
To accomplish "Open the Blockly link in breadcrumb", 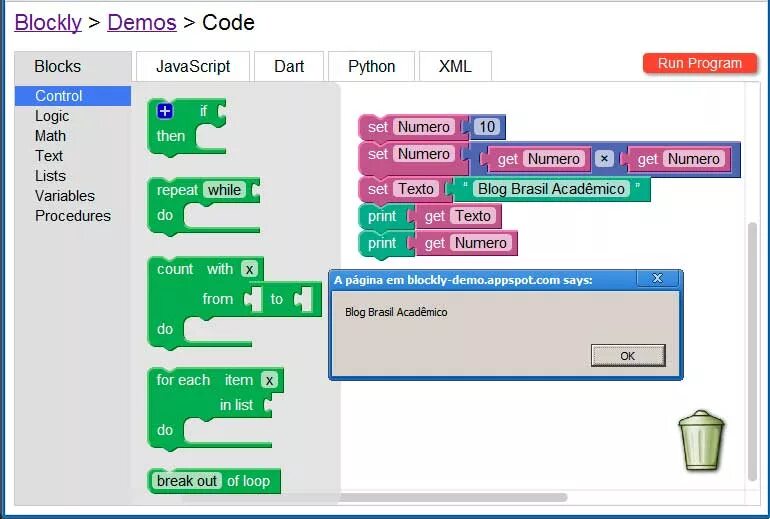I will (x=48, y=23).
